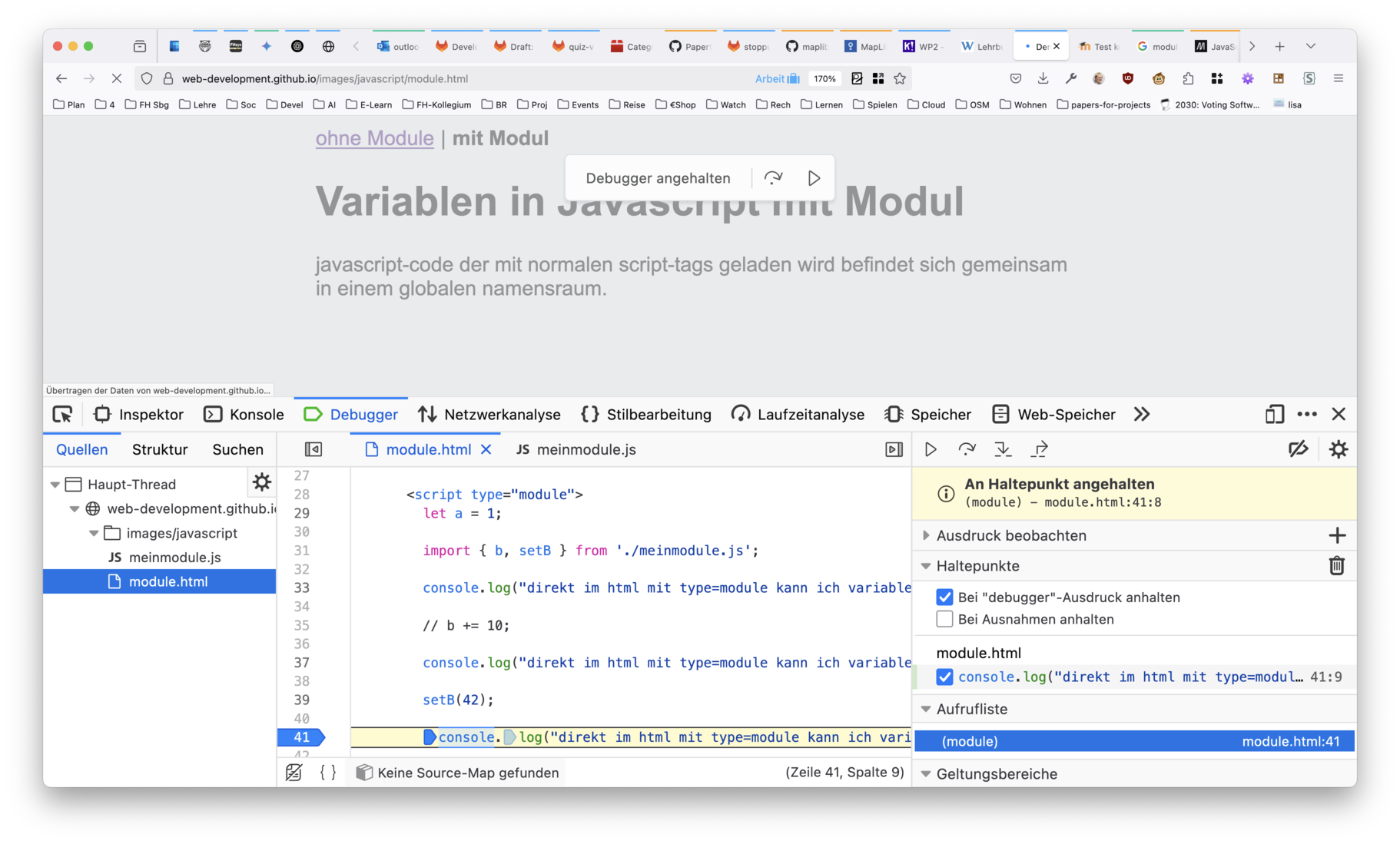Open devtools three-dots options menu
The width and height of the screenshot is (1400, 844).
point(1306,415)
